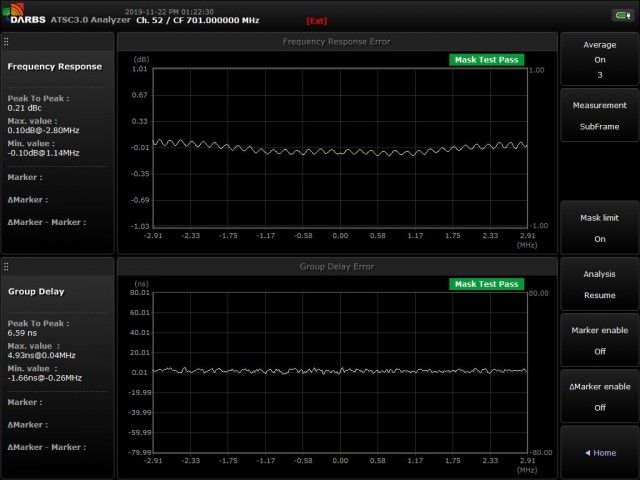Click ΔMarker field in Frequency Response panel
This screenshot has height=480, width=640.
(27, 200)
